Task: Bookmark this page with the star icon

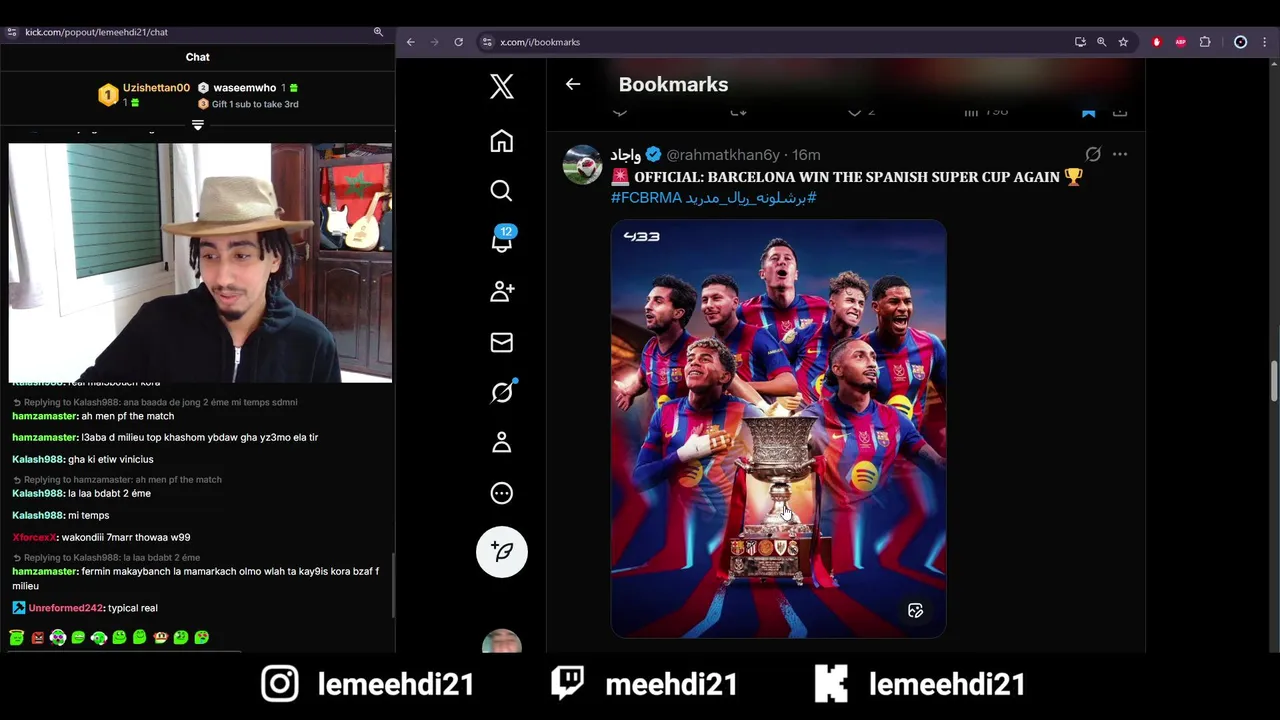Action: (1123, 42)
